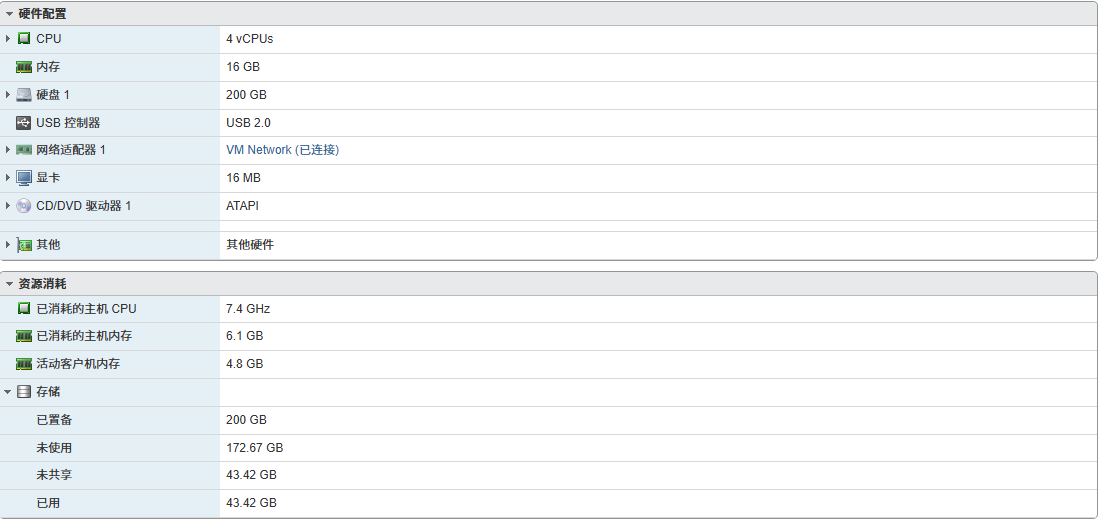Expand the CPU row details
Image resolution: width=1100 pixels, height=521 pixels.
click(8, 39)
